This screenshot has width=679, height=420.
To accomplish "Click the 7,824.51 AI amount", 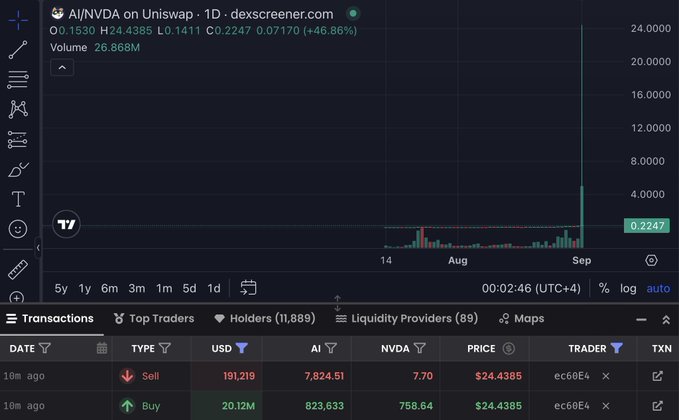I will [324, 376].
